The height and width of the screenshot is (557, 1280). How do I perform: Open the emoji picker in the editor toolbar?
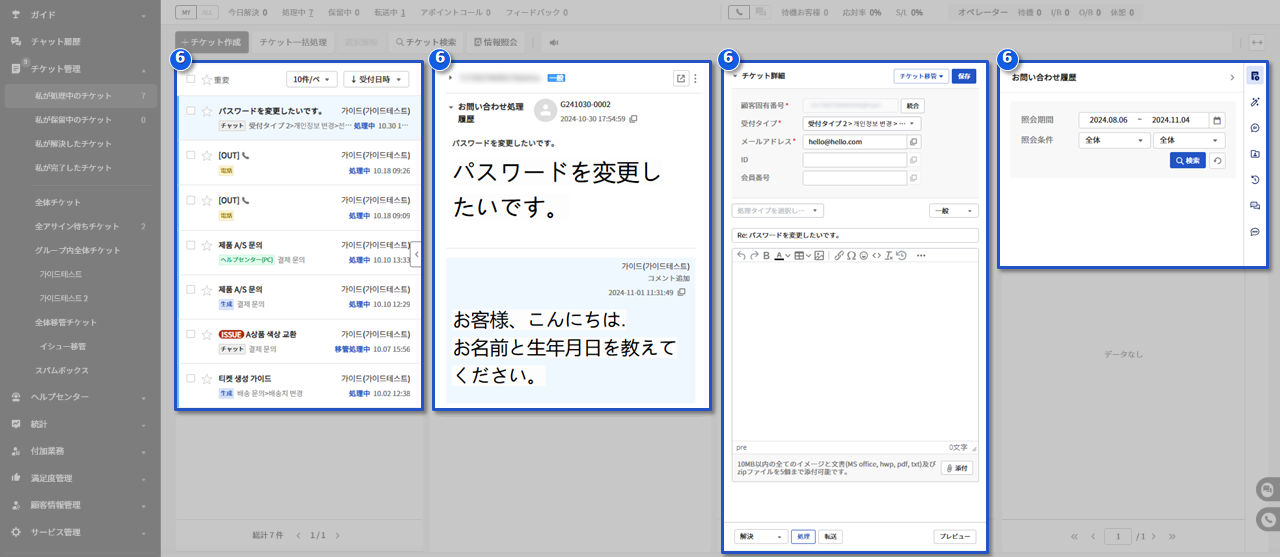click(863, 256)
